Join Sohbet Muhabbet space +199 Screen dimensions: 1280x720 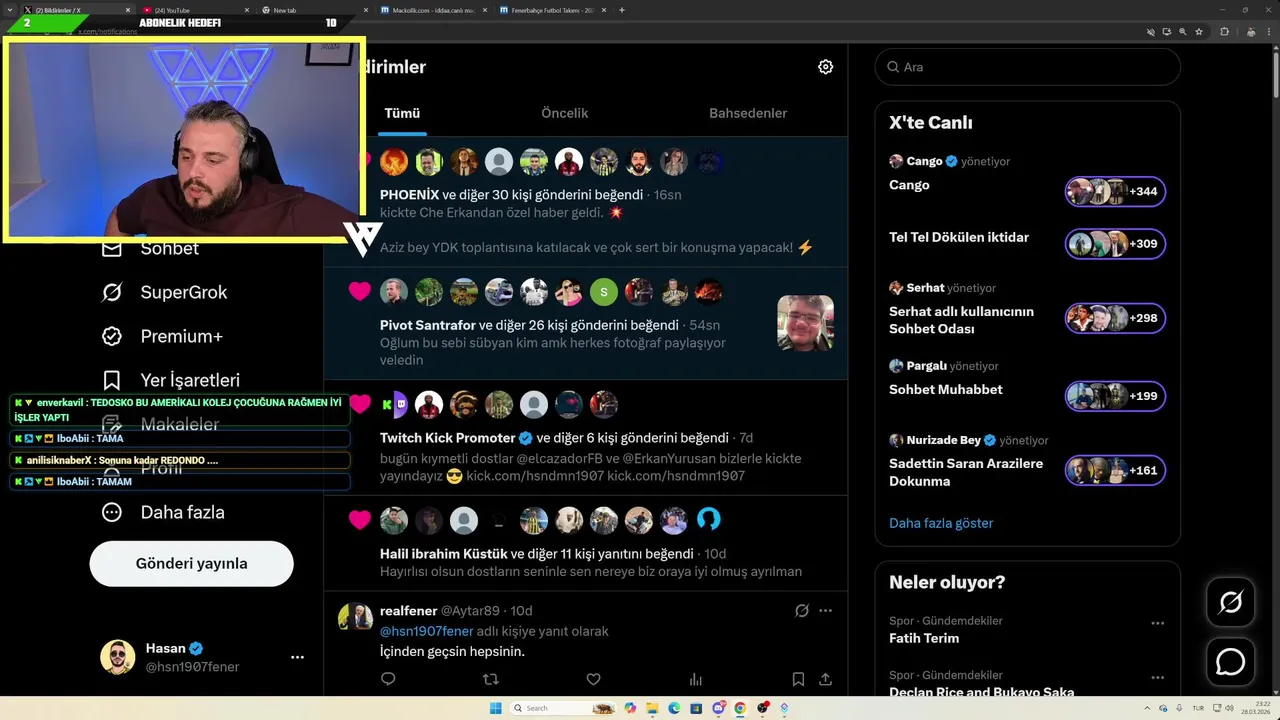[x=1115, y=396]
